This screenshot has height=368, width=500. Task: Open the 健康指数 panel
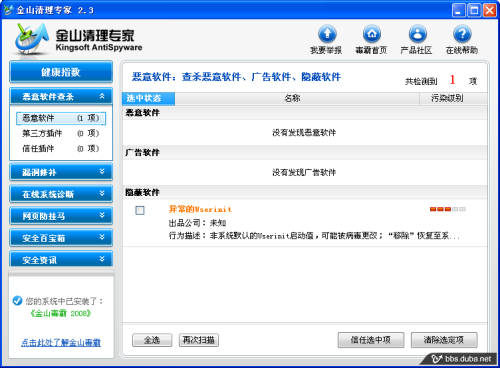coord(61,72)
